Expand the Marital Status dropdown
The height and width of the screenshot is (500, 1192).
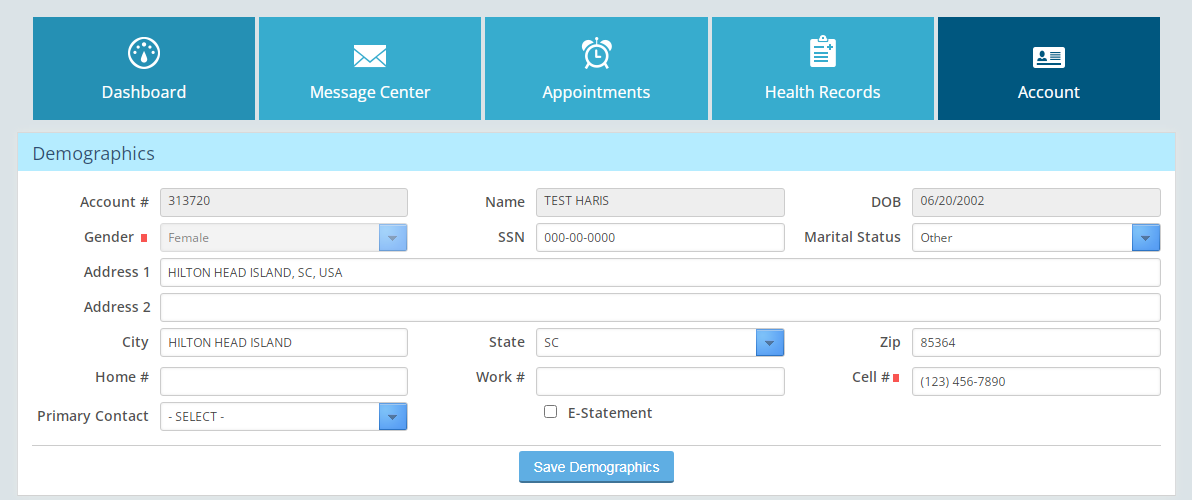pyautogui.click(x=1036, y=237)
